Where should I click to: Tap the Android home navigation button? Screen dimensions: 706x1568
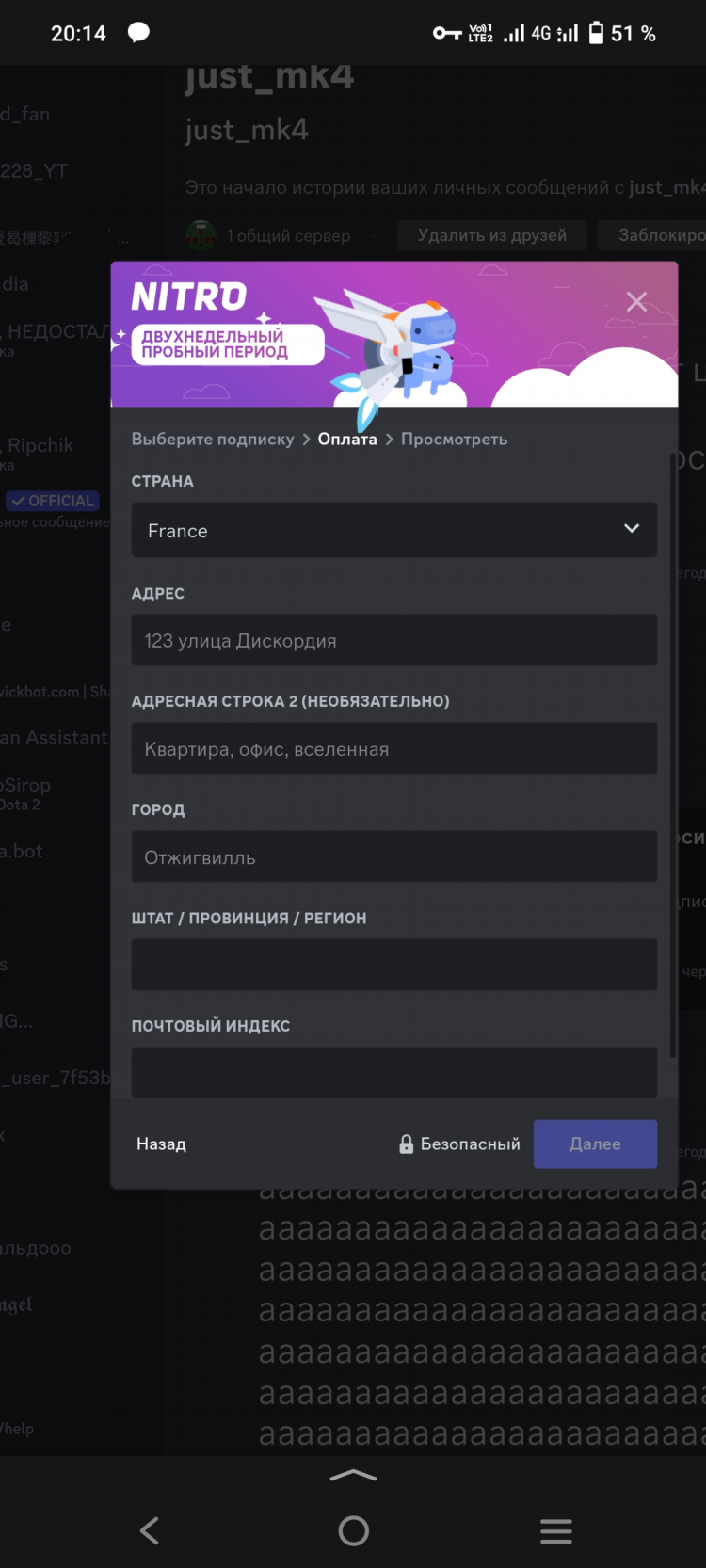(x=353, y=1530)
